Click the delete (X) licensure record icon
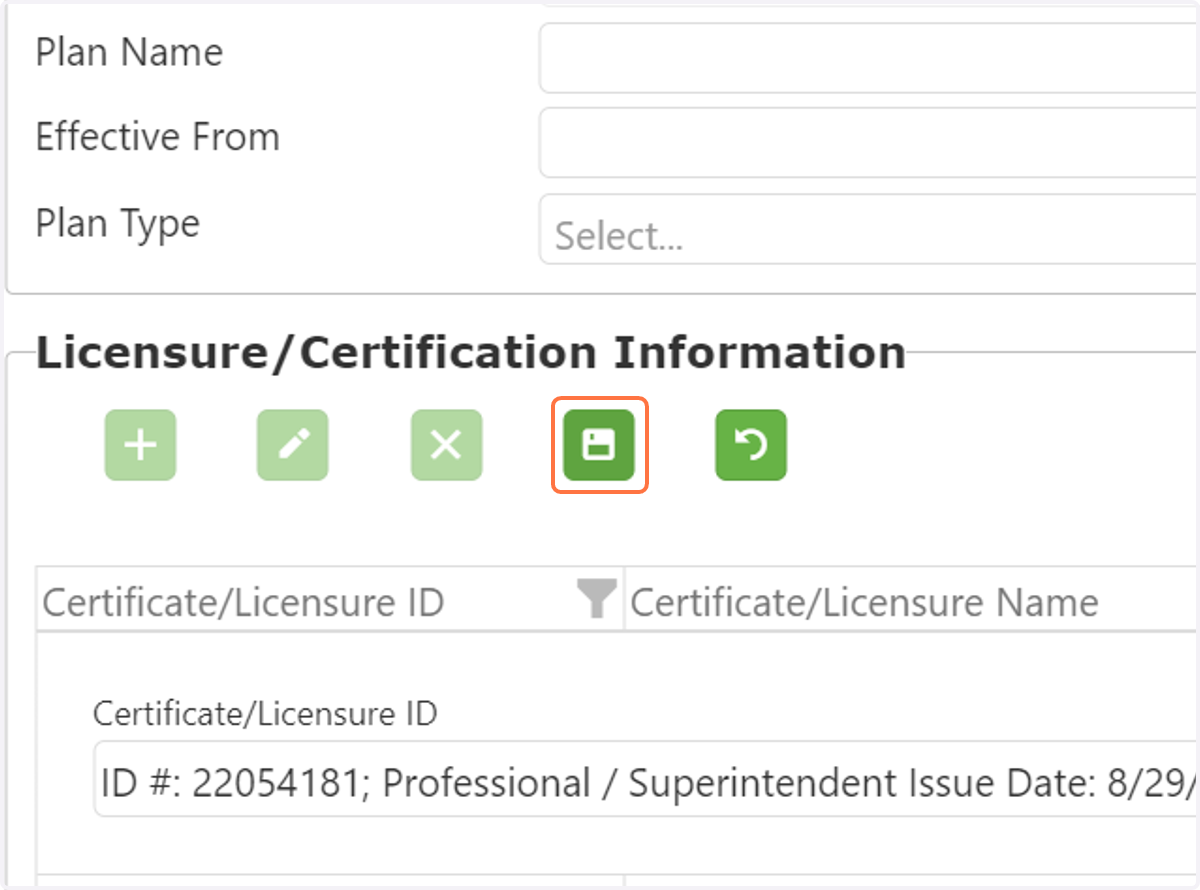 (446, 445)
